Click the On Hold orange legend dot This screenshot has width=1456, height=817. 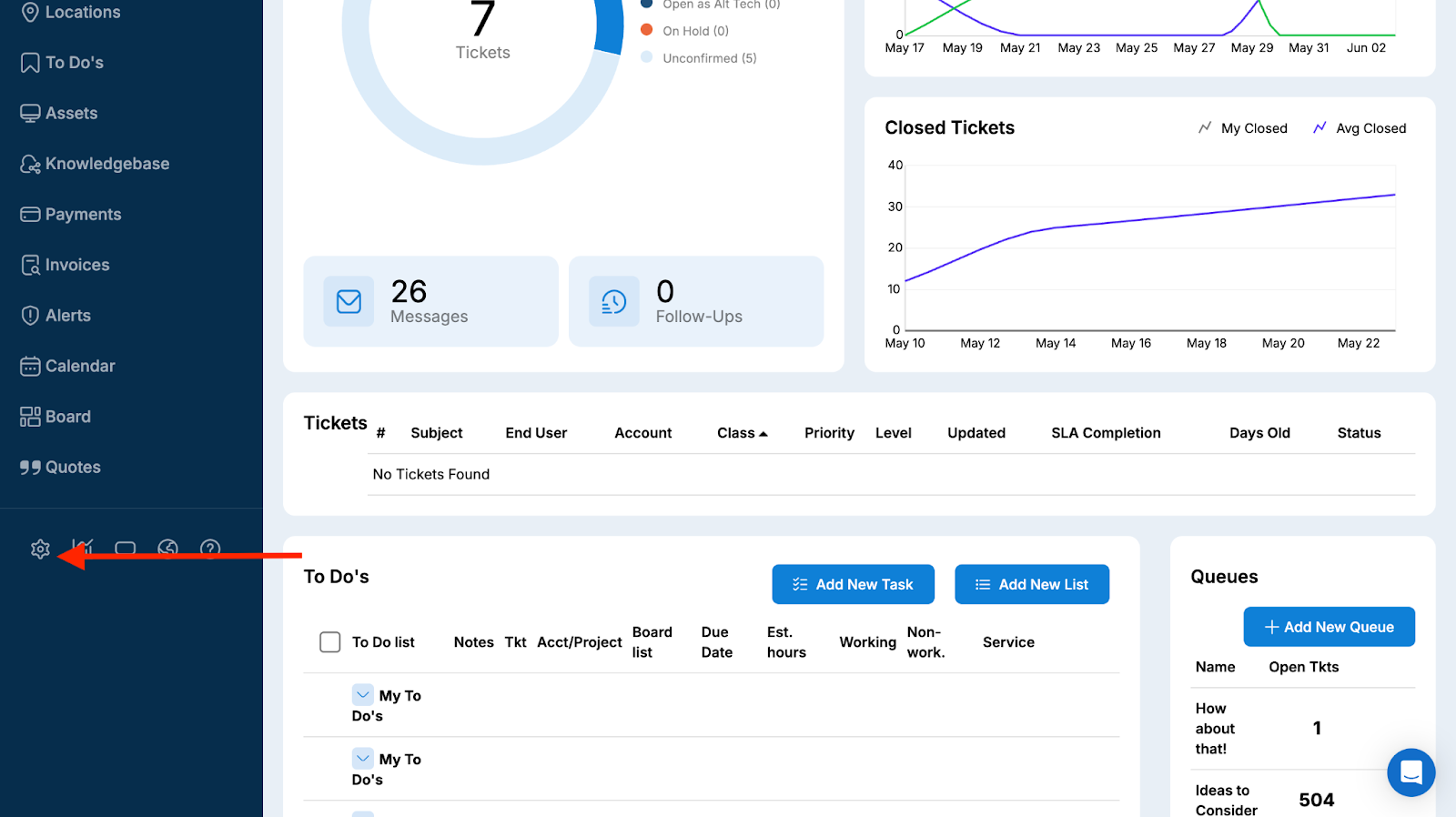(647, 30)
